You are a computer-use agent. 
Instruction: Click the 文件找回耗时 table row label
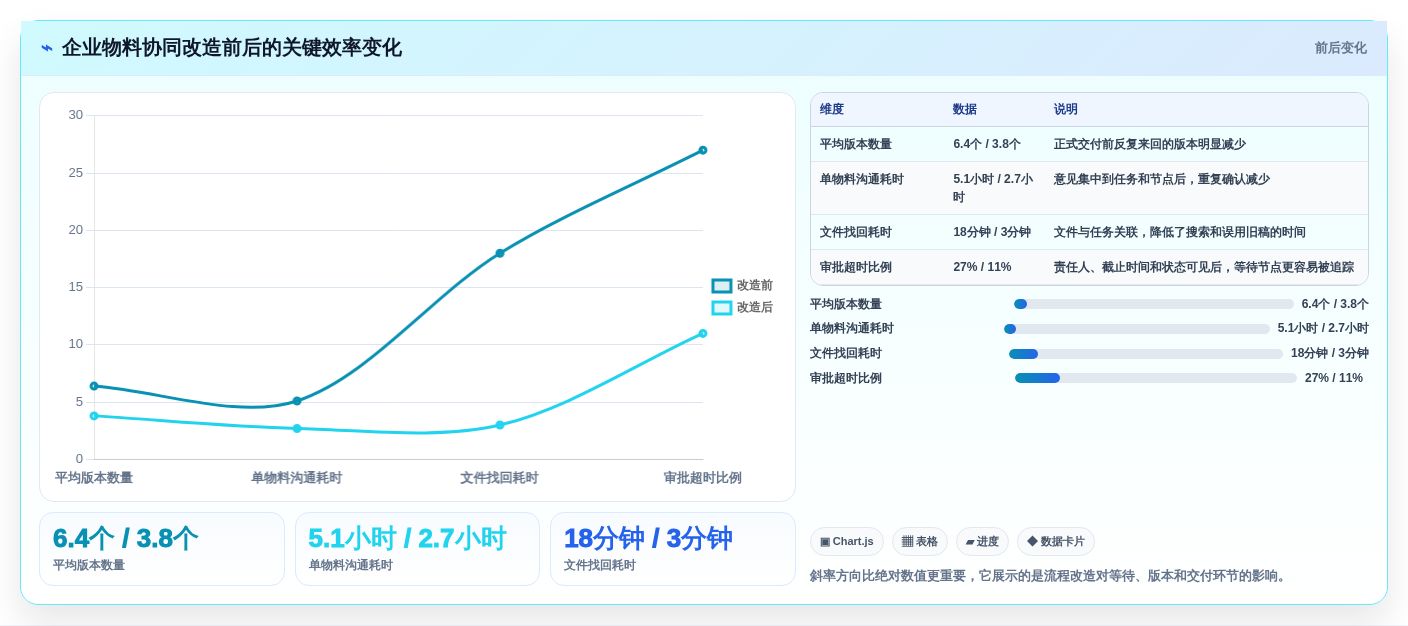pos(856,232)
